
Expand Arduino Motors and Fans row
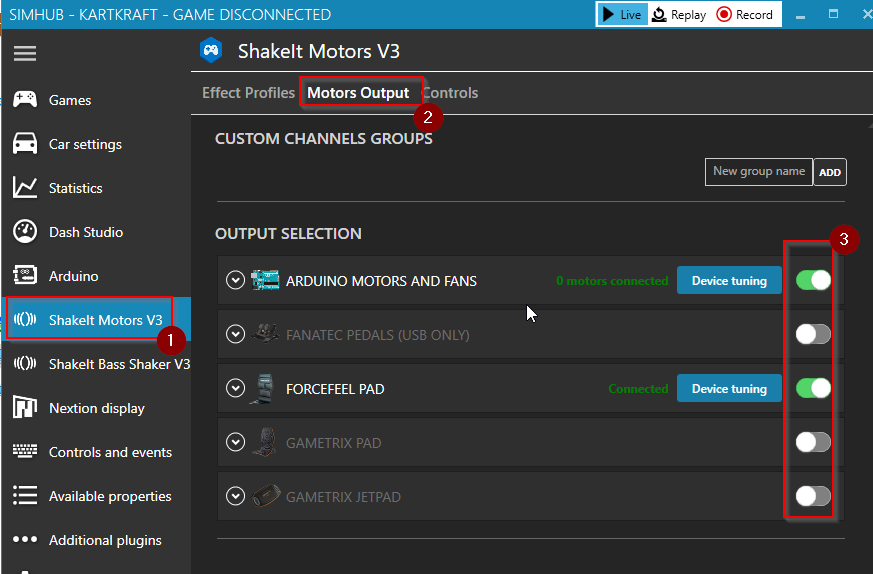pyautogui.click(x=236, y=280)
